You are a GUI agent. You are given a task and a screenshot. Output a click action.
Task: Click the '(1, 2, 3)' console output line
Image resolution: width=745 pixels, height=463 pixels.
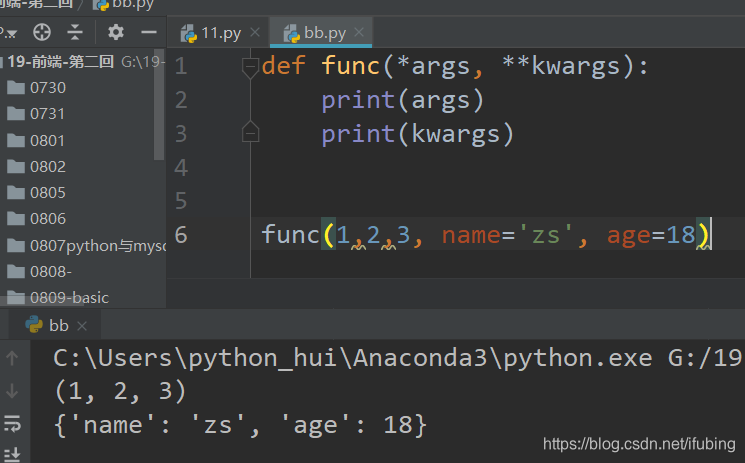click(120, 392)
